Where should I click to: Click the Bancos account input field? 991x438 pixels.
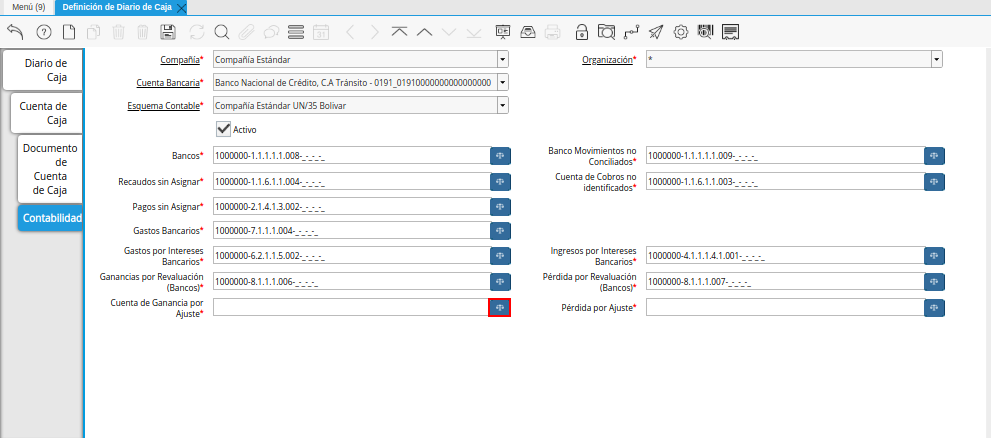click(351, 155)
